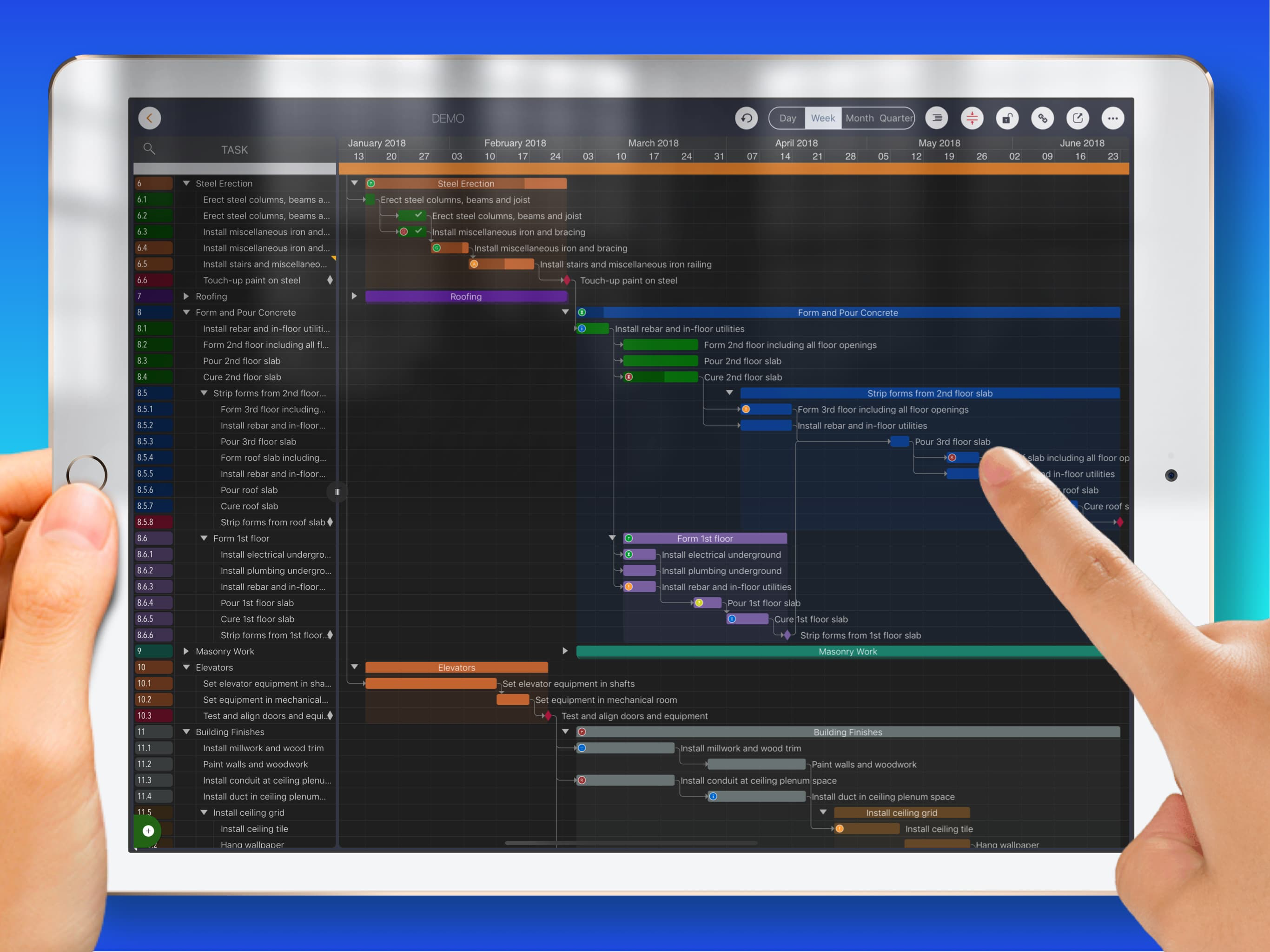The height and width of the screenshot is (952, 1270).
Task: Collapse Form 1st floor subgroup
Action: coord(204,538)
